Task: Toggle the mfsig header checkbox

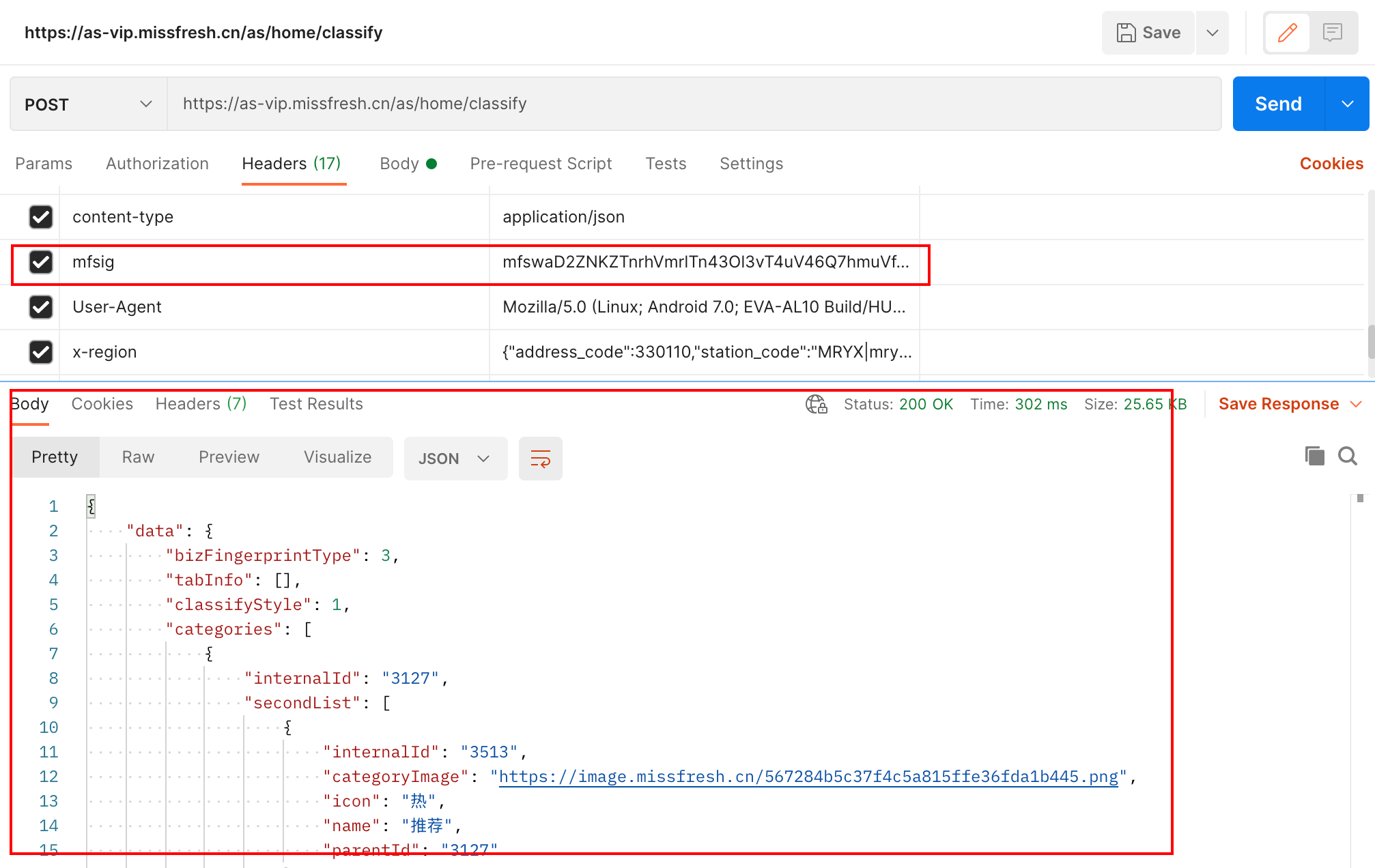Action: pos(41,262)
